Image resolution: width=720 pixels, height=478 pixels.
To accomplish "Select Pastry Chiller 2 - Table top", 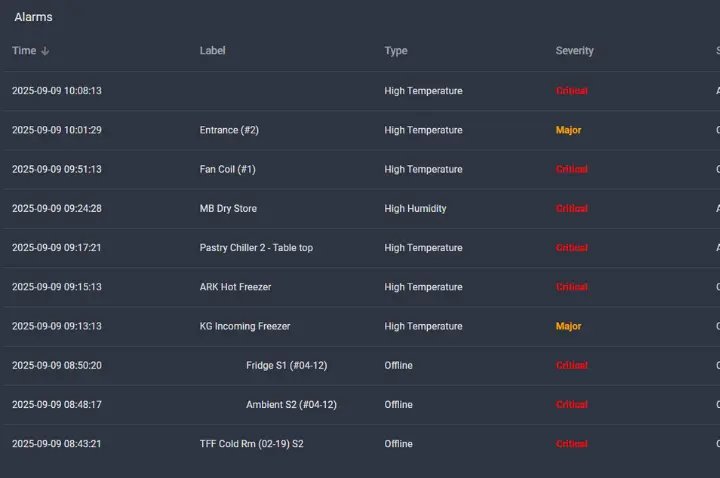I will tap(256, 248).
